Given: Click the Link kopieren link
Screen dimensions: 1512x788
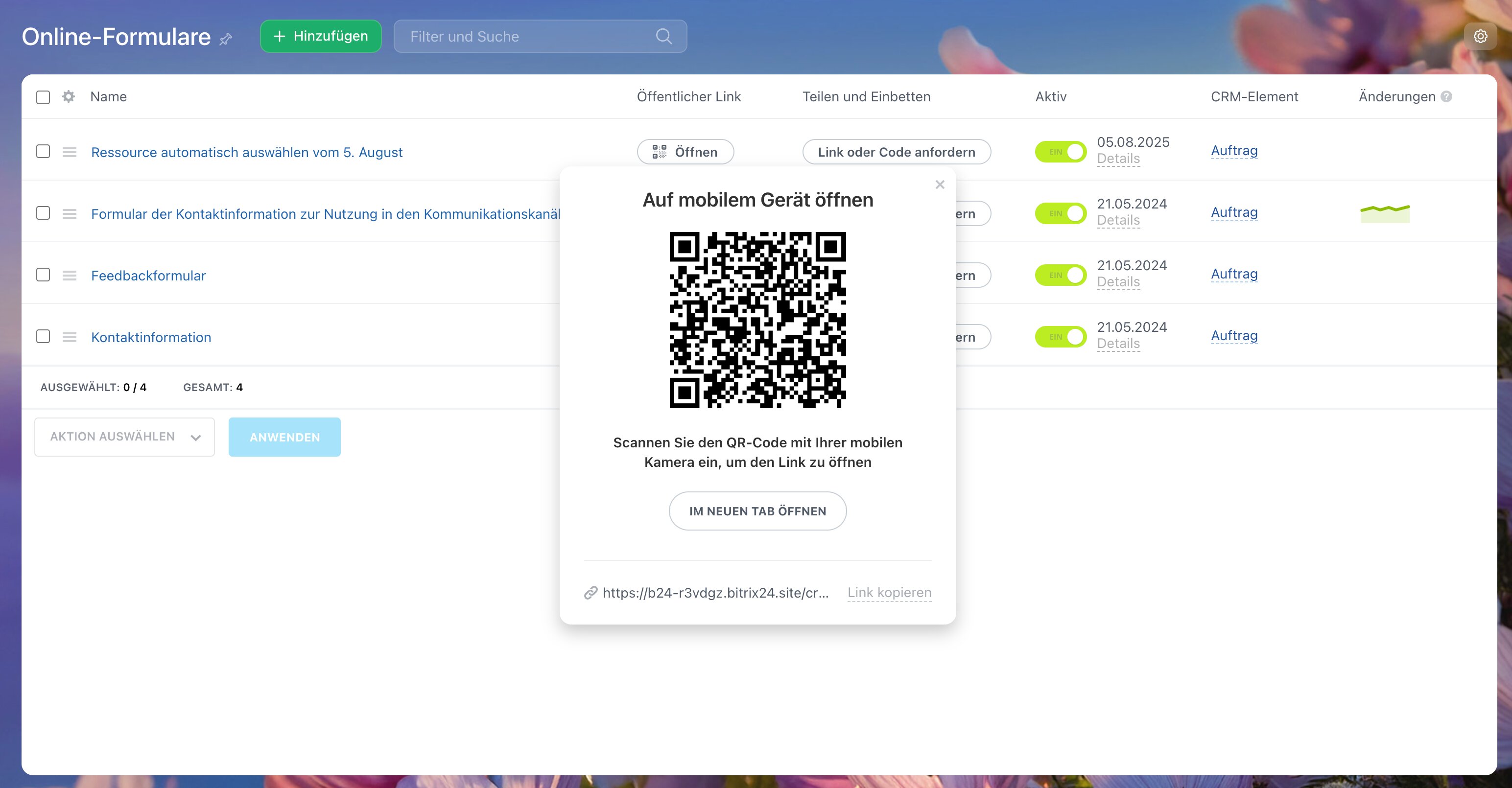Looking at the screenshot, I should [x=889, y=593].
